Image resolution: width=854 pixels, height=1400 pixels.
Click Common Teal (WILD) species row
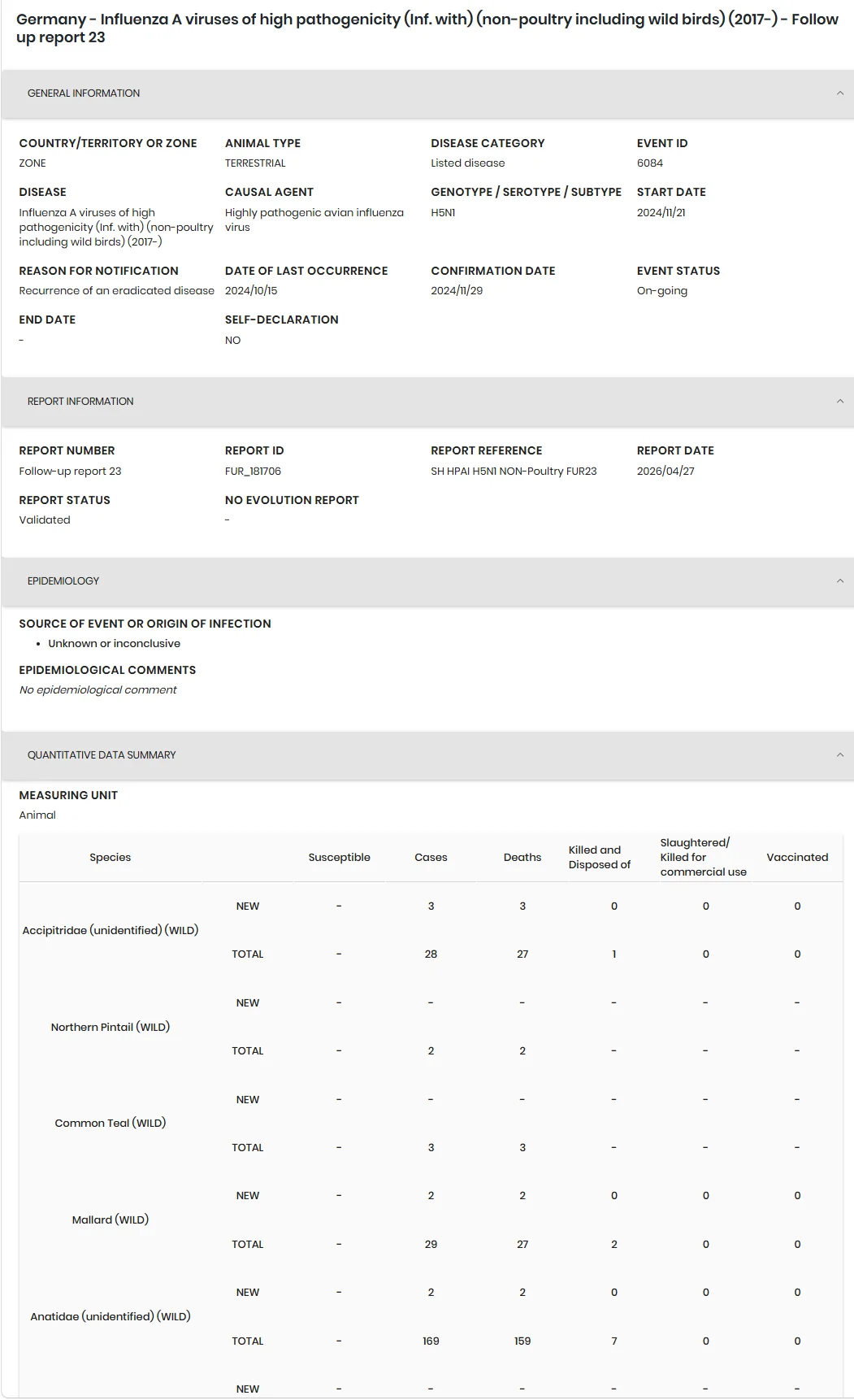[111, 1124]
